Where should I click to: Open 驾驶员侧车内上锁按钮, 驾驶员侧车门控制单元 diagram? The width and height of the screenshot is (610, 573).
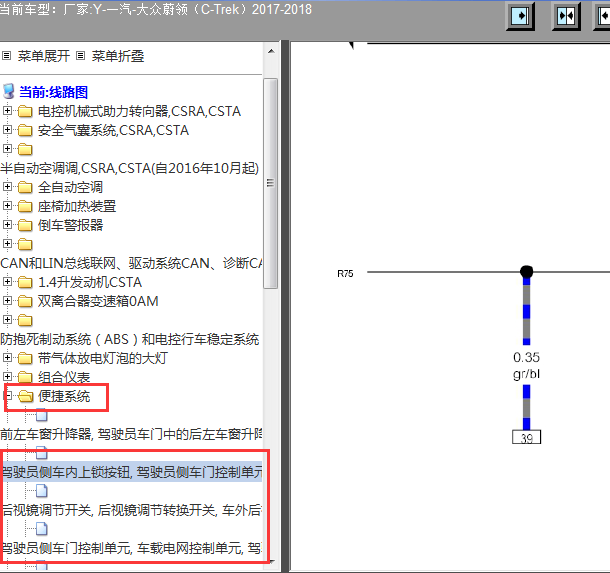click(x=131, y=472)
